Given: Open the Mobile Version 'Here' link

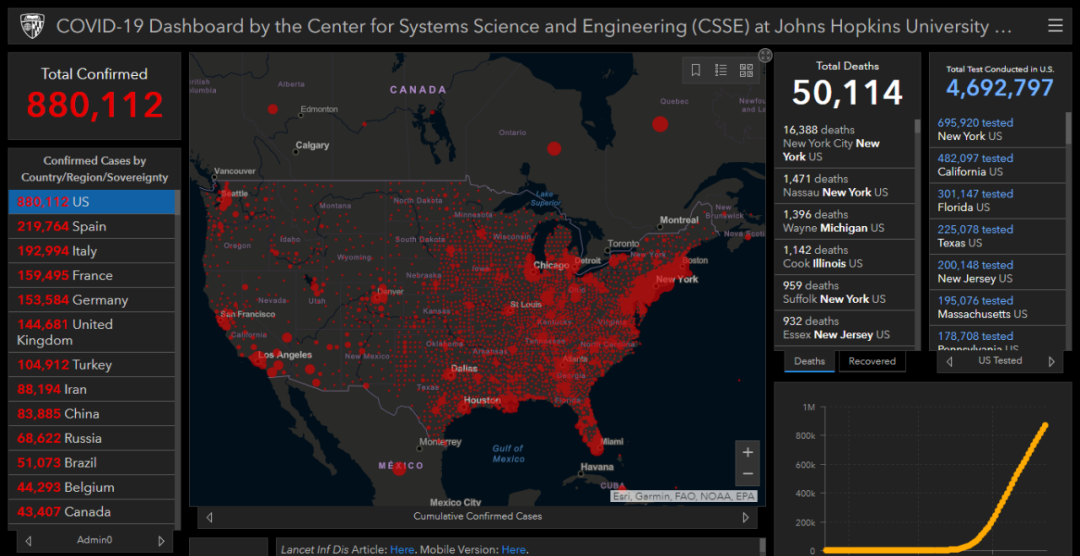Looking at the screenshot, I should click(513, 550).
